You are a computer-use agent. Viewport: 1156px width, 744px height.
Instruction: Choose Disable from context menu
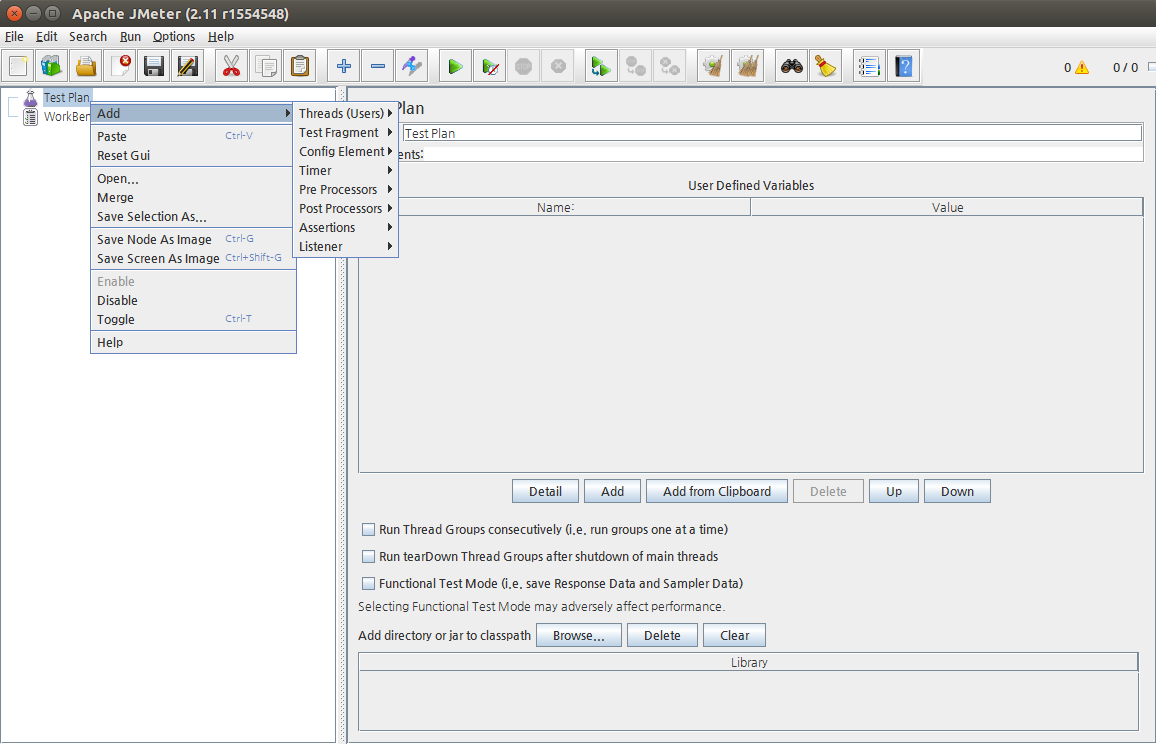(192, 301)
